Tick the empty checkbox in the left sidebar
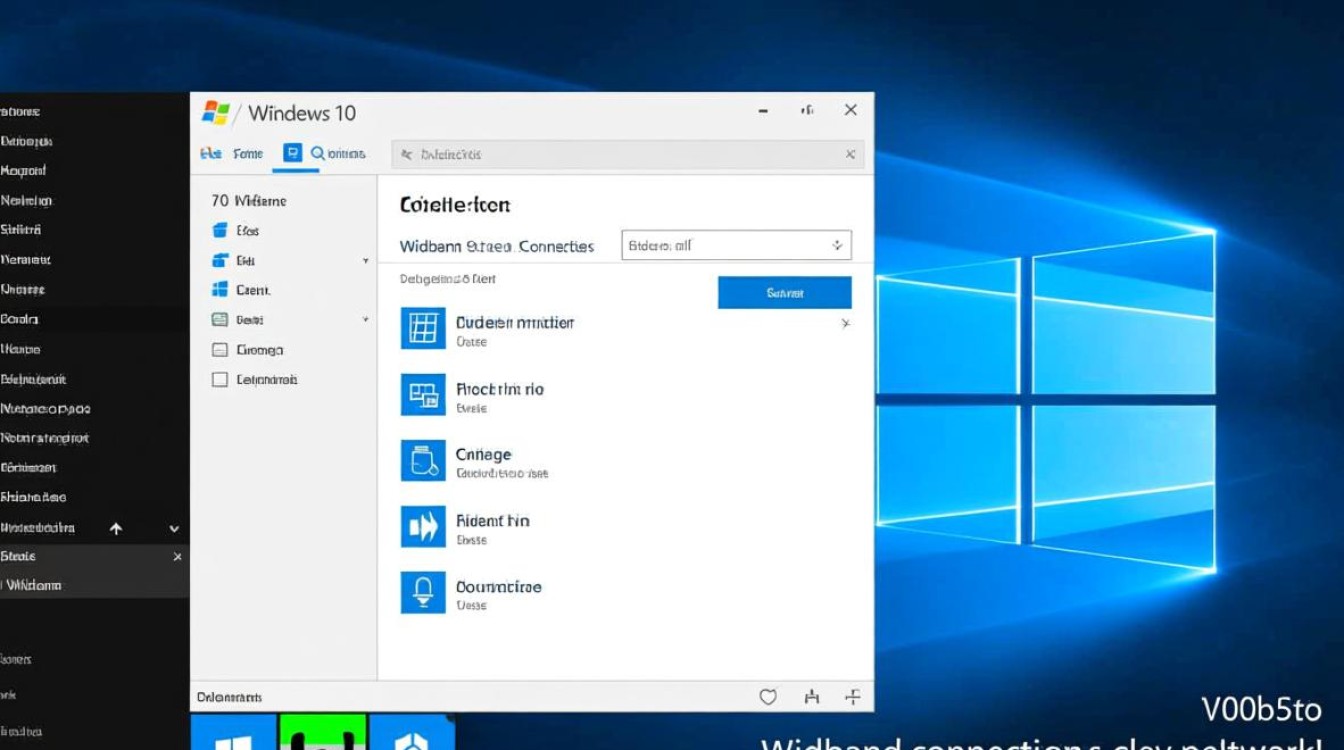1344x750 pixels. pyautogui.click(x=220, y=380)
